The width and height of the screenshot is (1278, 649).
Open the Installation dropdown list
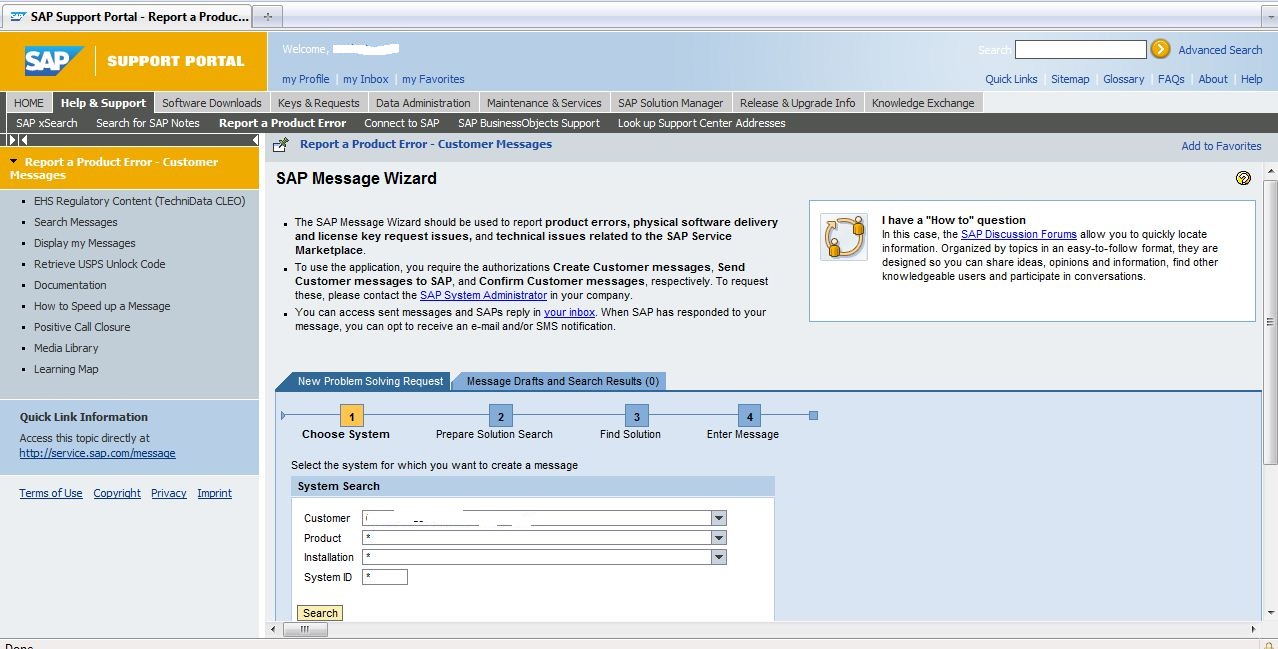click(717, 557)
